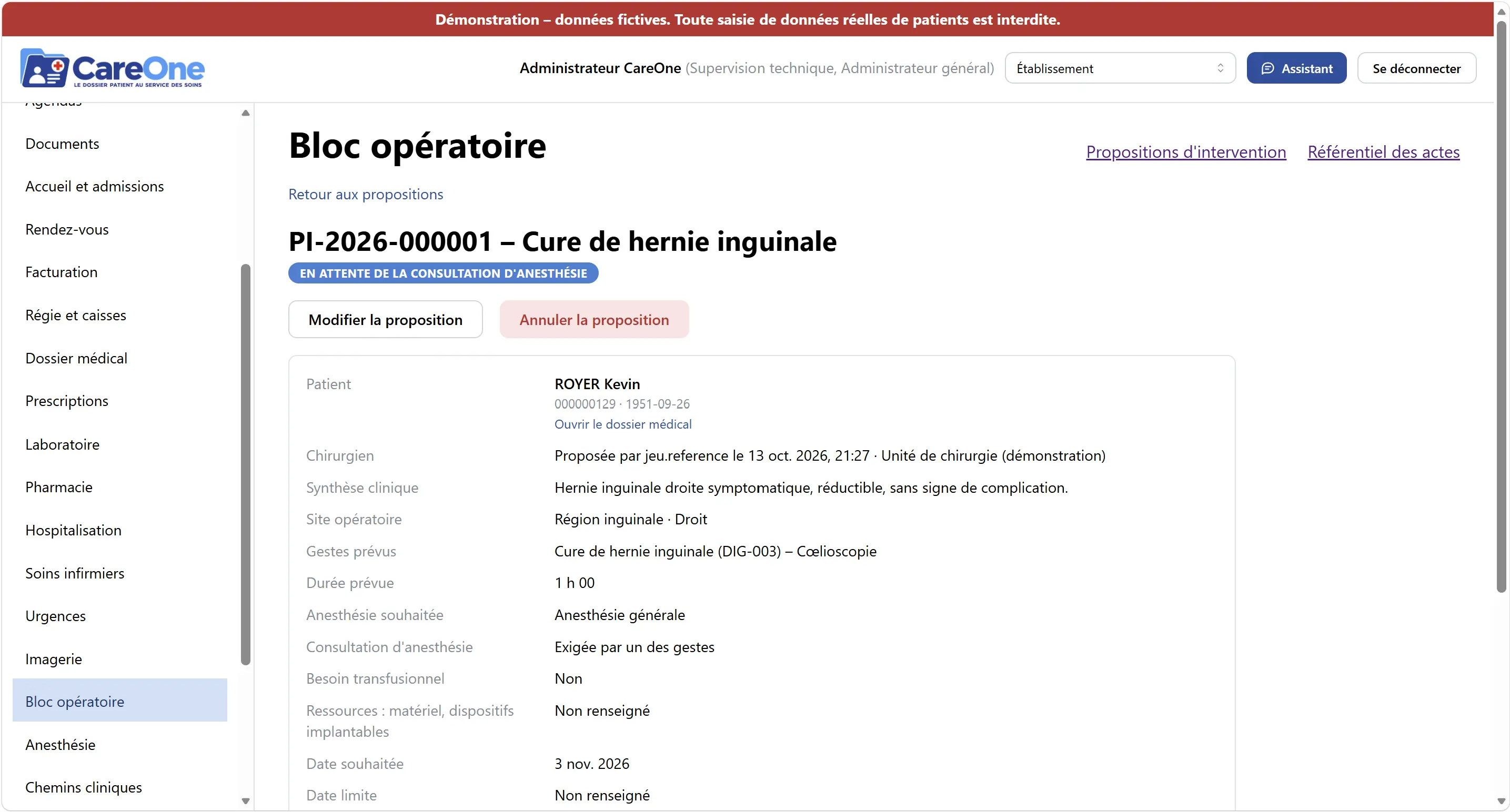This screenshot has width=1510, height=812.
Task: Click 'Exigée par un des gestes' value
Action: [634, 647]
